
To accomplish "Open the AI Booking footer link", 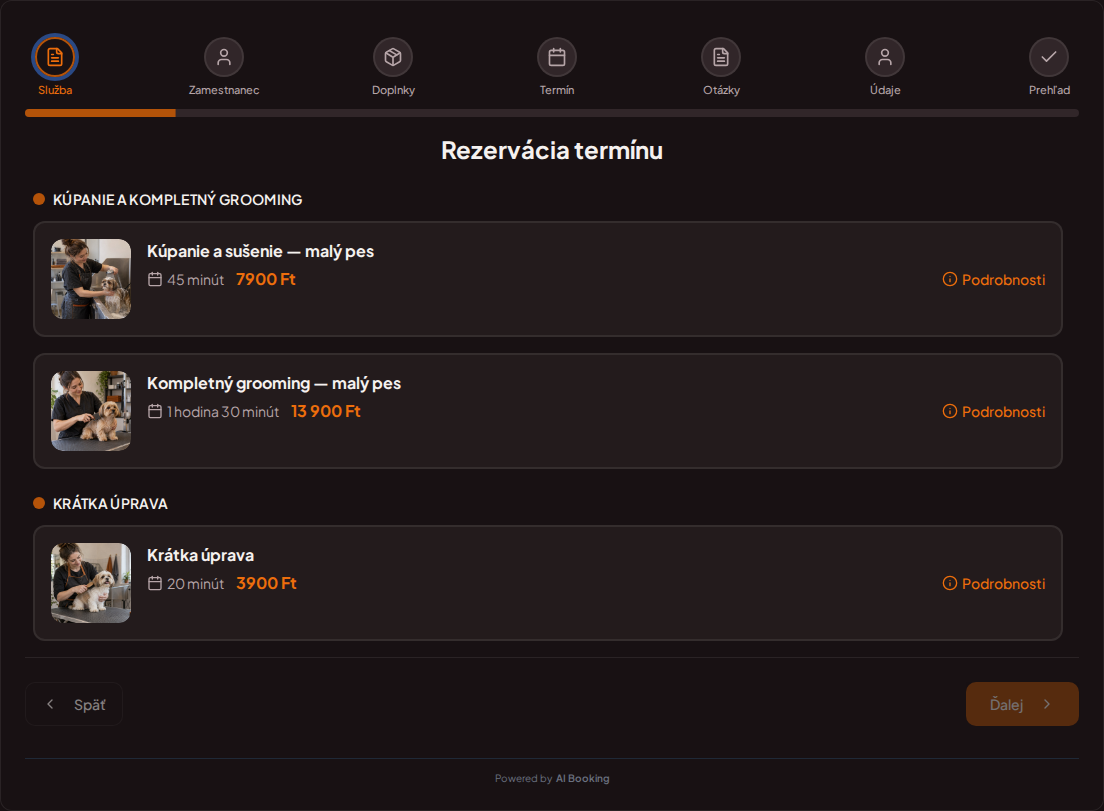I will (582, 779).
